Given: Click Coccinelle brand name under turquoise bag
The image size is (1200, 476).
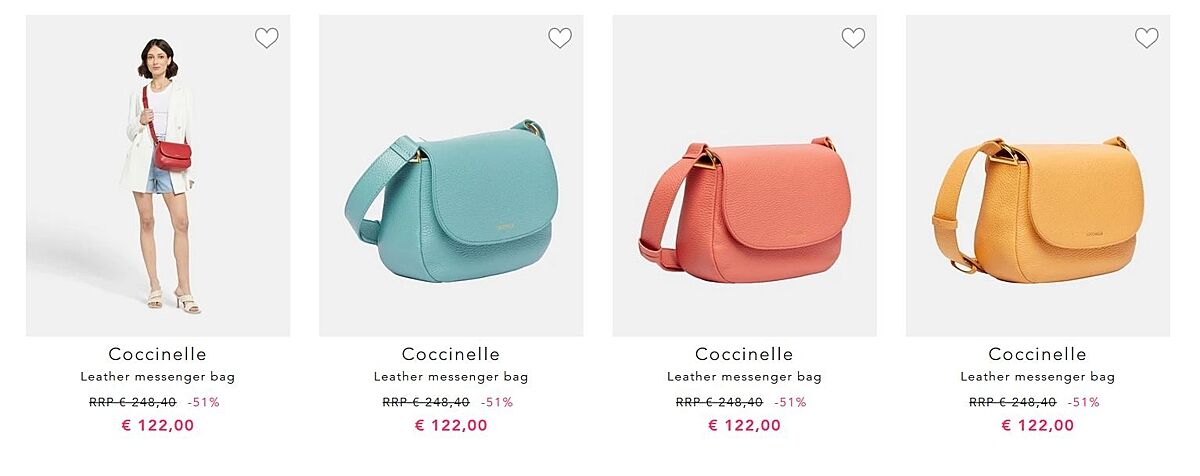Looking at the screenshot, I should [x=451, y=354].
